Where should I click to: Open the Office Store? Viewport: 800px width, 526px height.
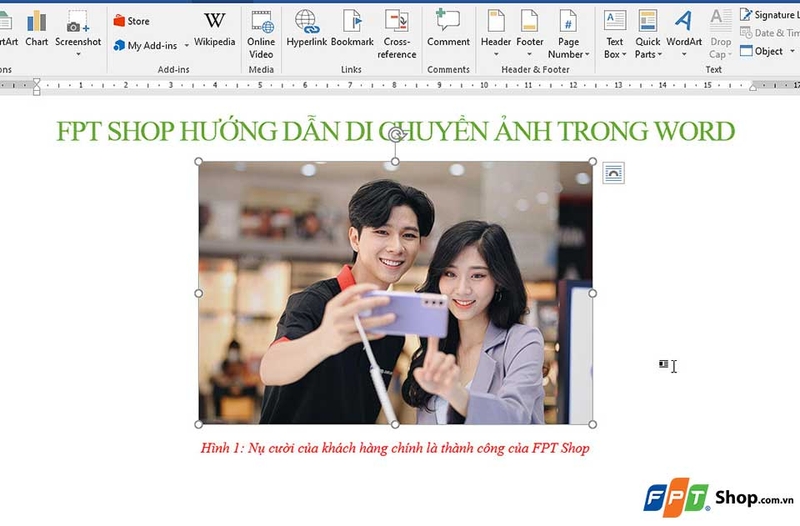pyautogui.click(x=132, y=21)
